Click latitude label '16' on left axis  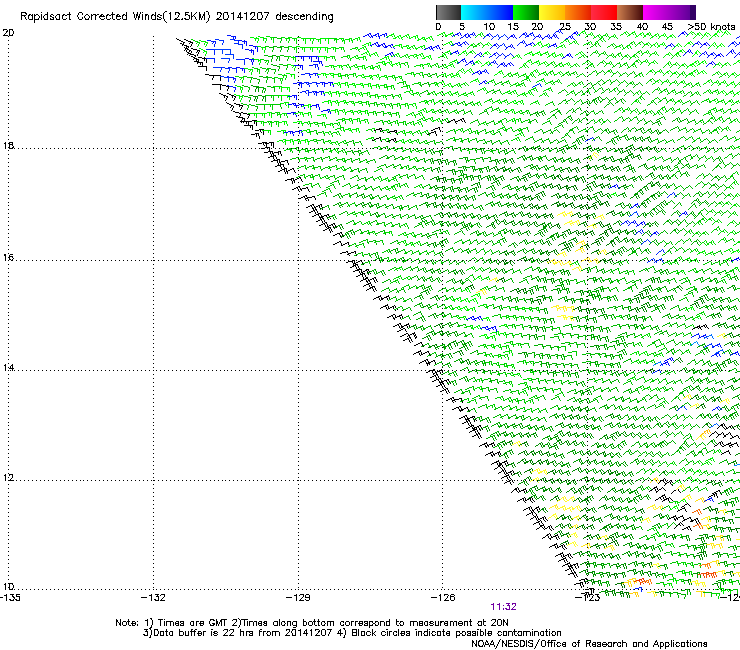point(8,258)
